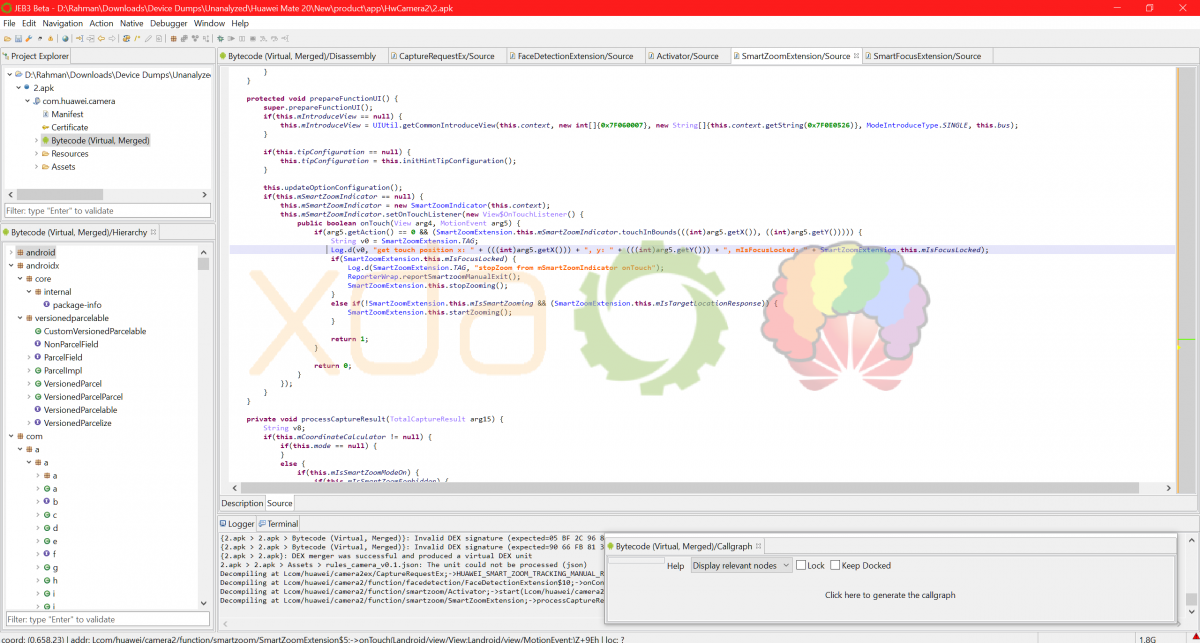1200x643 pixels.
Task: Select the Terminal tab
Action: pyautogui.click(x=281, y=523)
